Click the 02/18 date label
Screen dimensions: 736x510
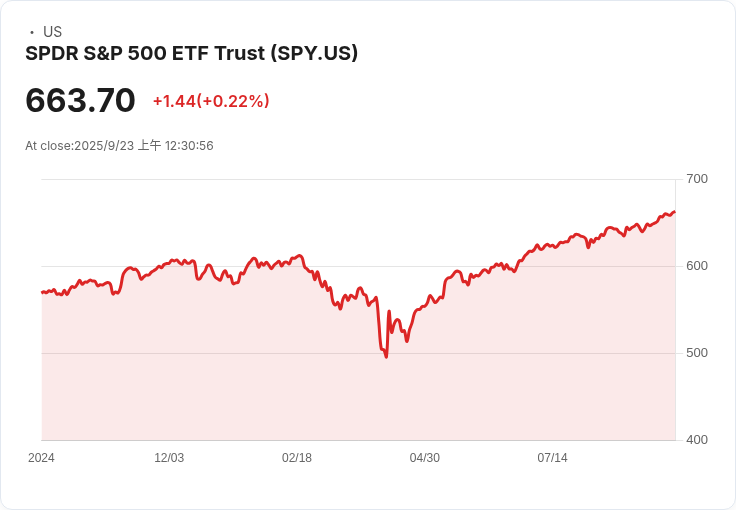point(297,458)
